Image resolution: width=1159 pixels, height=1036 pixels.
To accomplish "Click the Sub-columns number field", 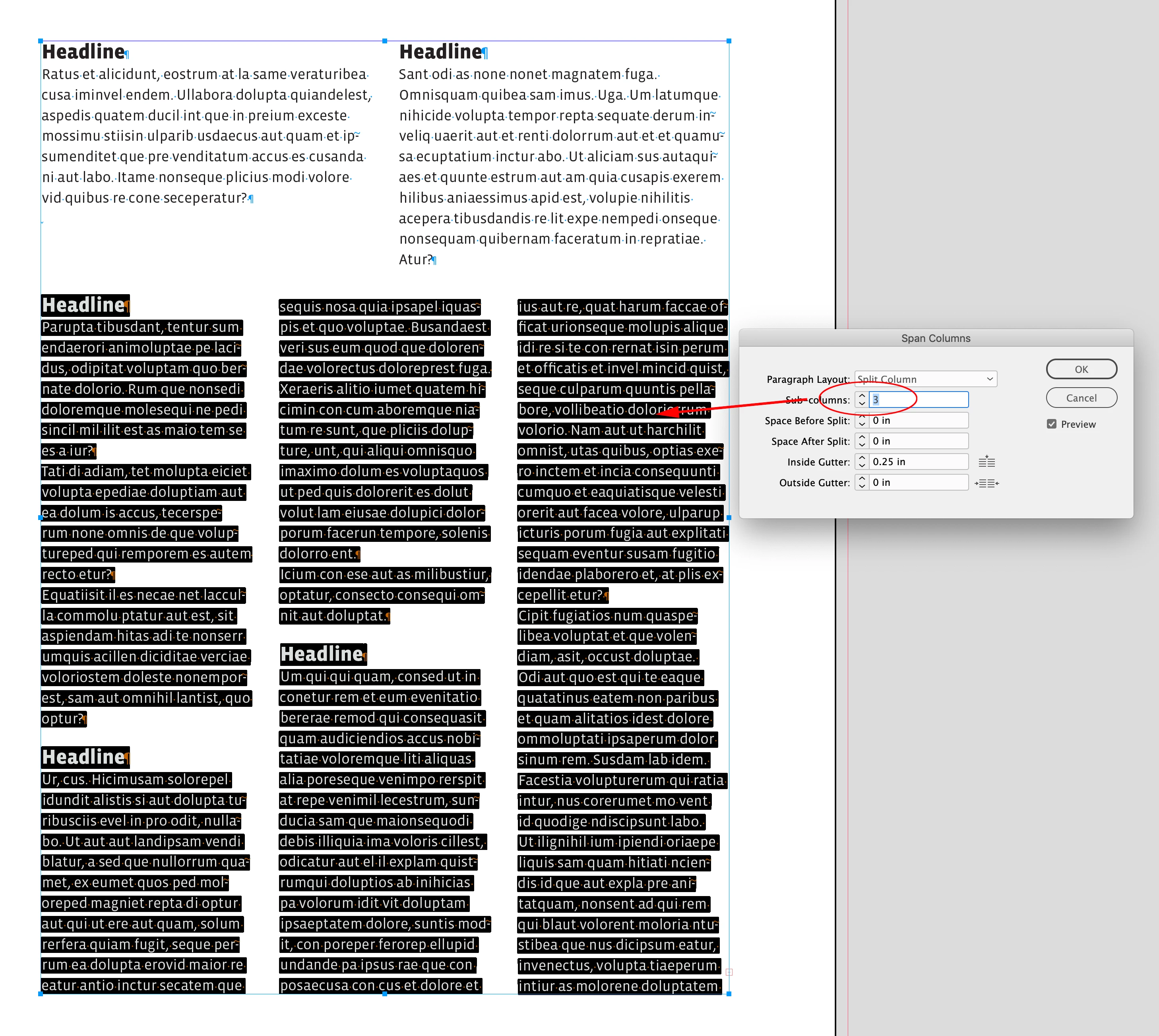I will click(x=918, y=400).
